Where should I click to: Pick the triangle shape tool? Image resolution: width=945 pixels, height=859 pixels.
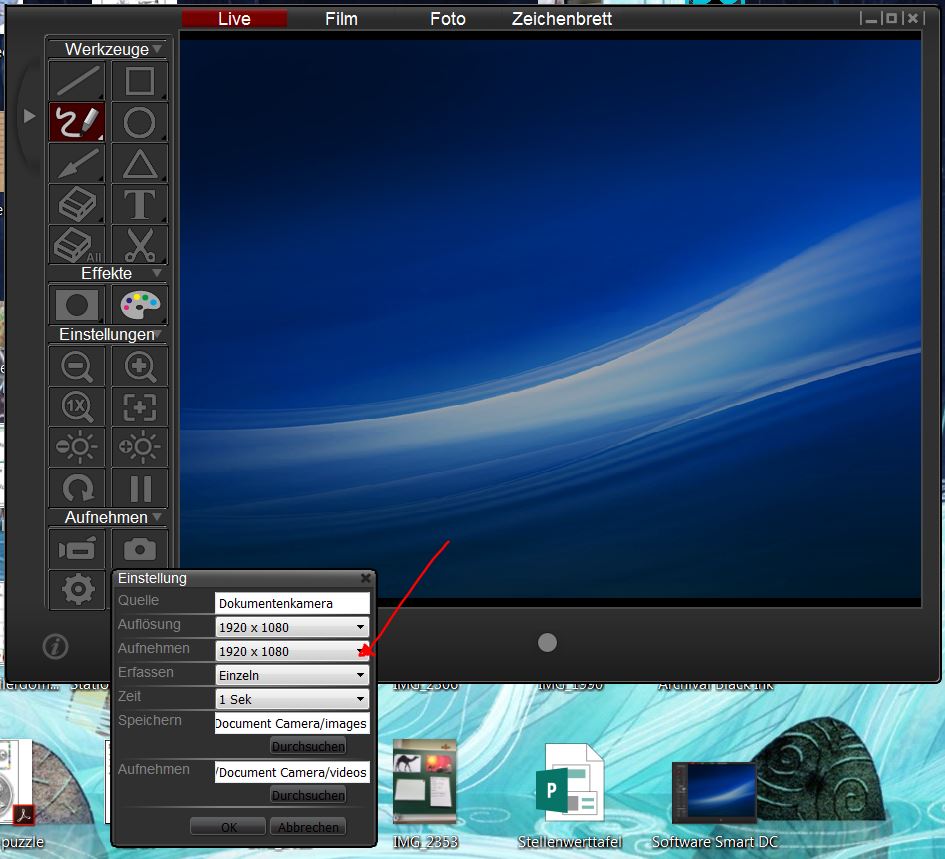pyautogui.click(x=139, y=164)
